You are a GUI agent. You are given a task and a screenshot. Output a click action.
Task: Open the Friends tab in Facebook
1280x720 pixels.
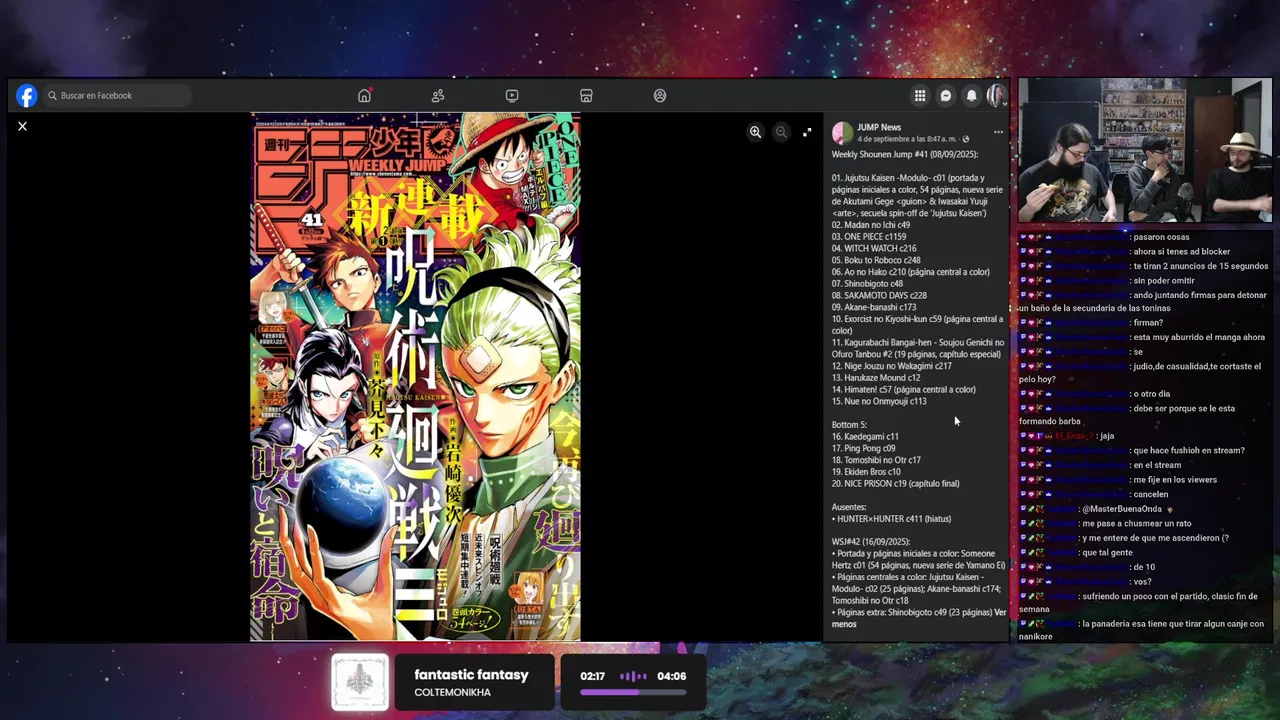pyautogui.click(x=438, y=96)
